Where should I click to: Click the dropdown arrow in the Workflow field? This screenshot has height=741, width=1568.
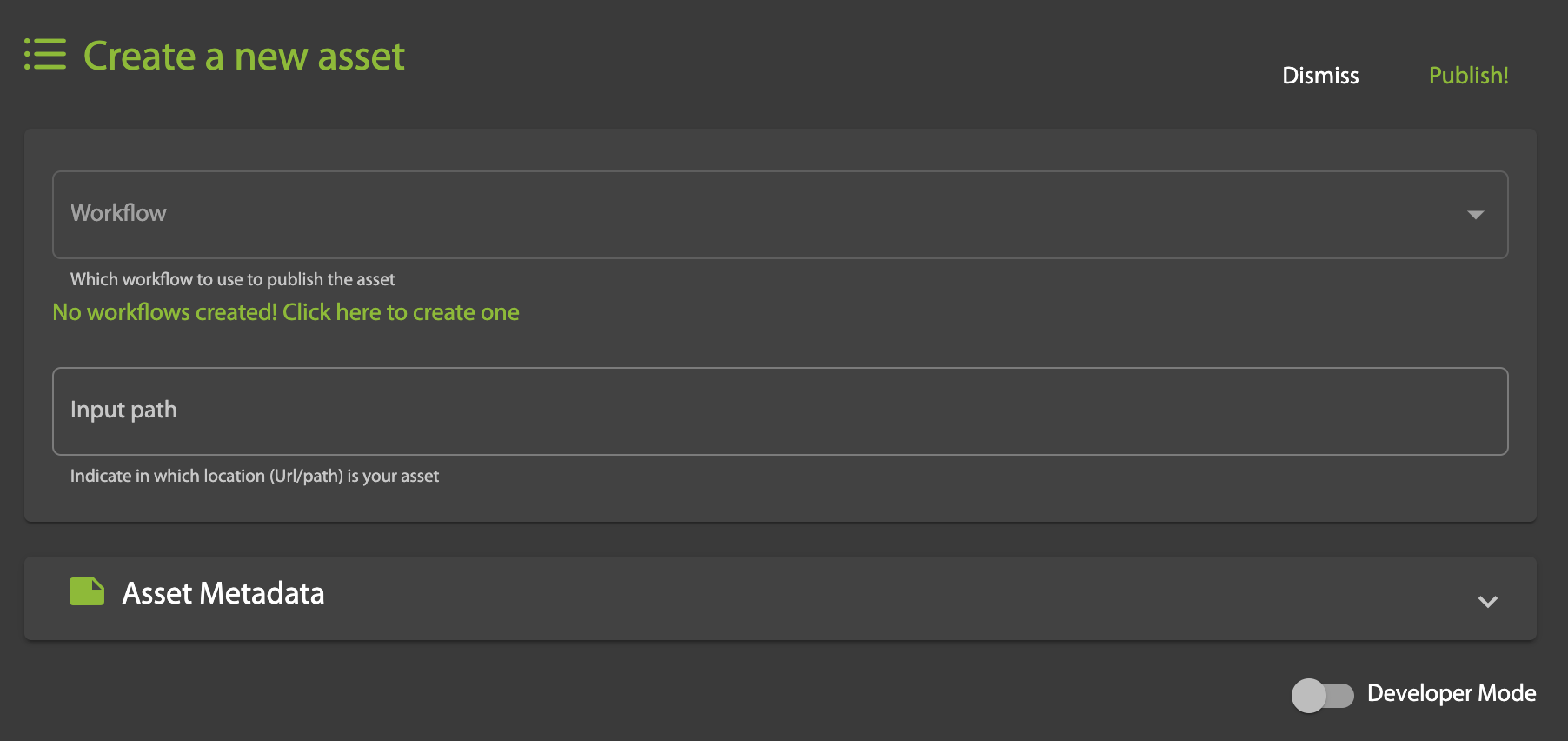click(x=1475, y=215)
